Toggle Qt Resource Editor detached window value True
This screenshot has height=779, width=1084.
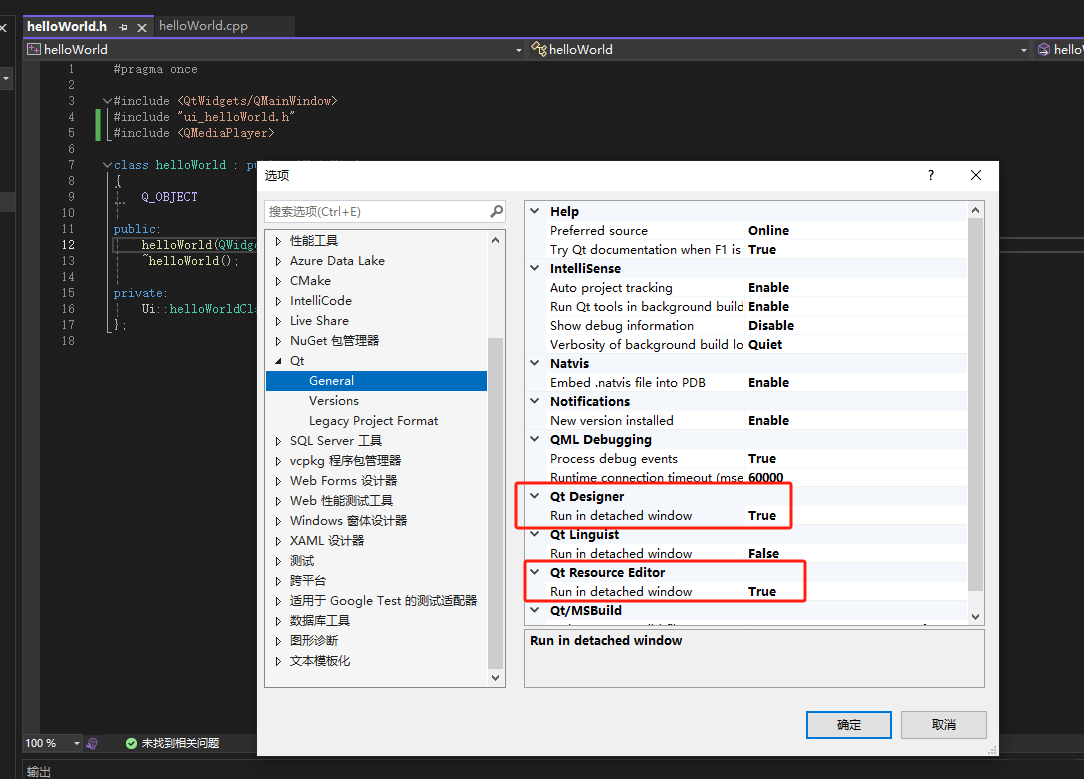(762, 592)
